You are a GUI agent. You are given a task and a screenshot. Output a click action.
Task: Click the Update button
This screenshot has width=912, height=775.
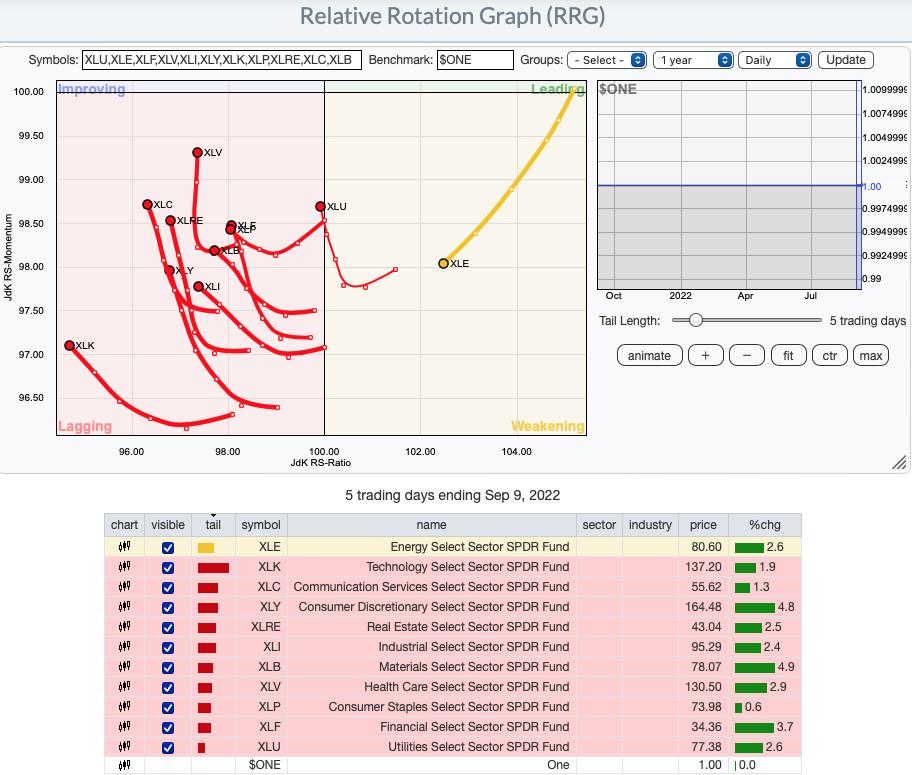click(846, 60)
